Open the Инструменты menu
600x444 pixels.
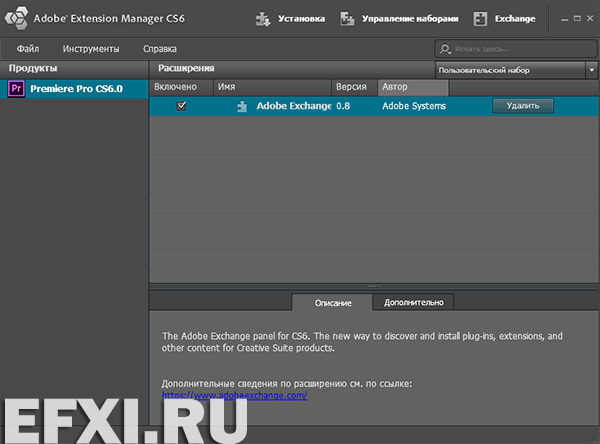[91, 49]
